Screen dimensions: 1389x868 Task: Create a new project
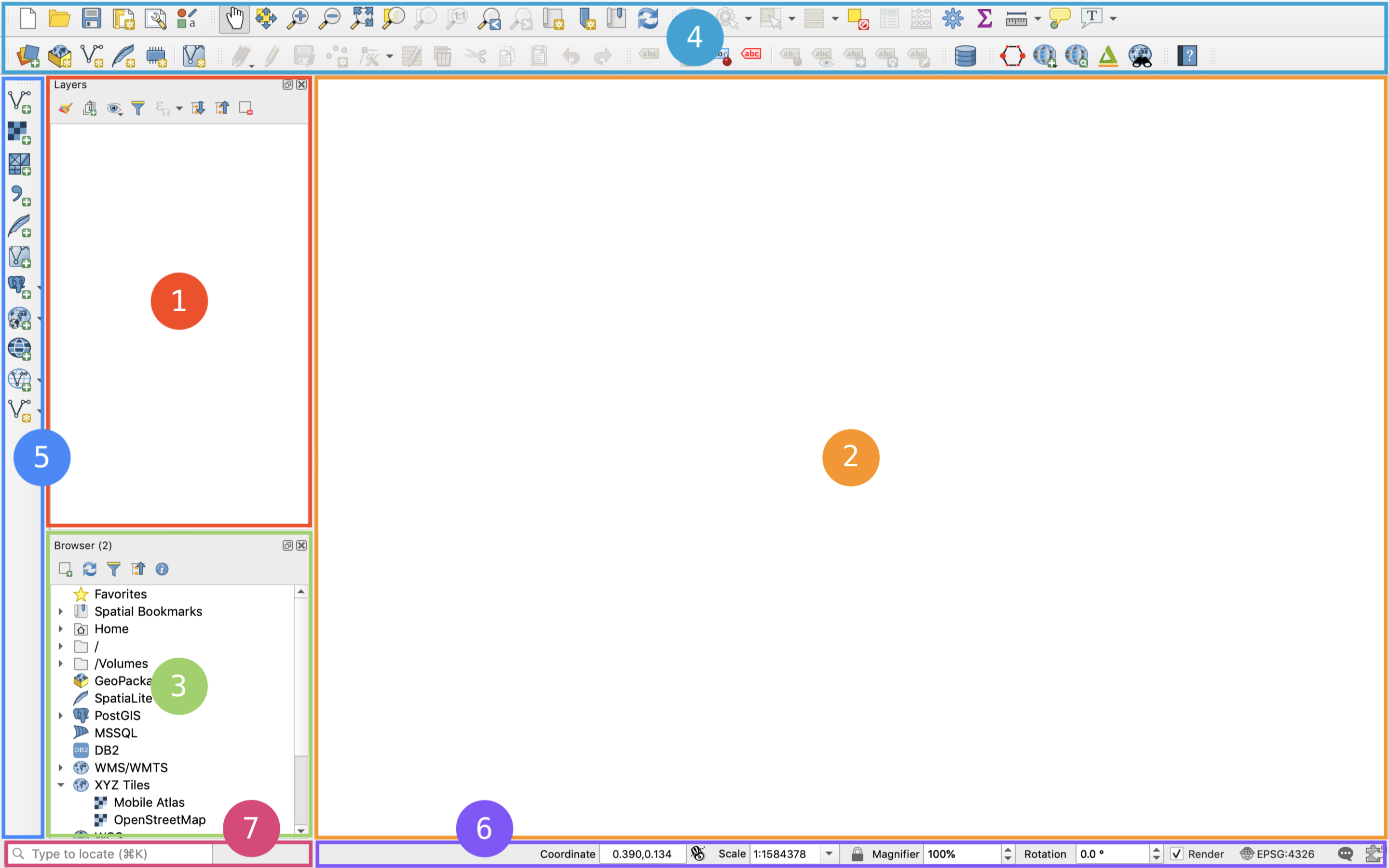click(27, 18)
